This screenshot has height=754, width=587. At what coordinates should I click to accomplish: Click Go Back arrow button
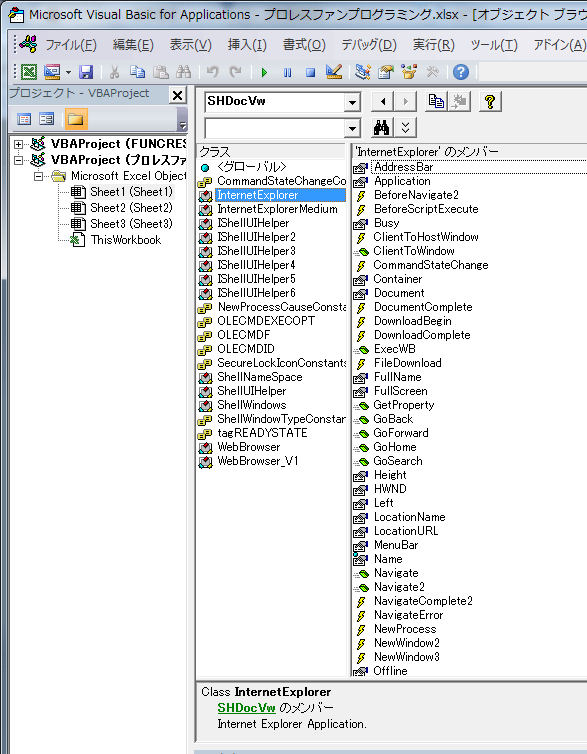pyautogui.click(x=383, y=101)
